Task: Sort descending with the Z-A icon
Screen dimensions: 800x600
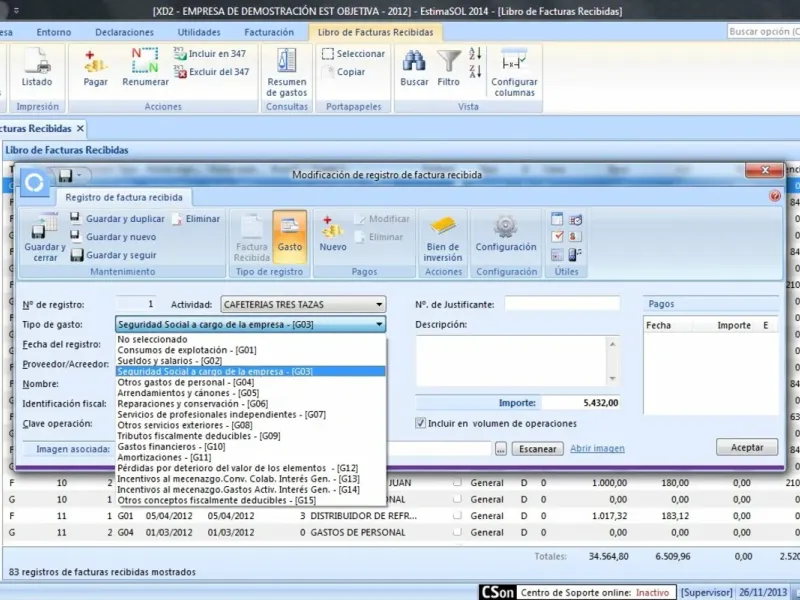Action: (x=475, y=71)
